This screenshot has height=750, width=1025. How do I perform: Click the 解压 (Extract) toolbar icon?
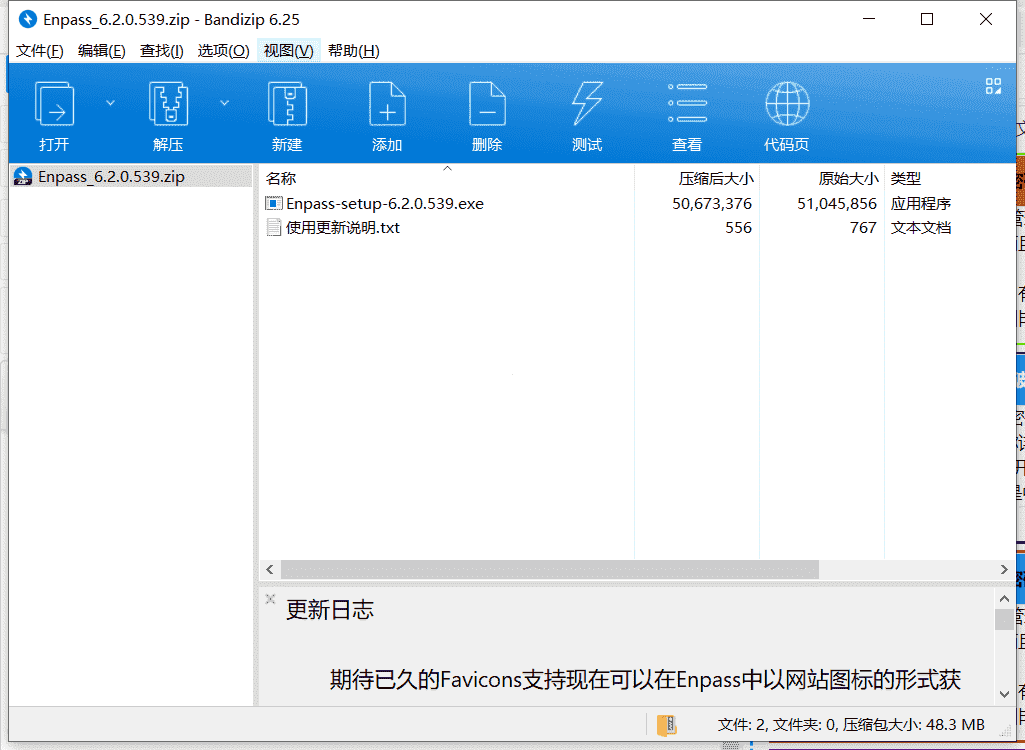tap(168, 103)
